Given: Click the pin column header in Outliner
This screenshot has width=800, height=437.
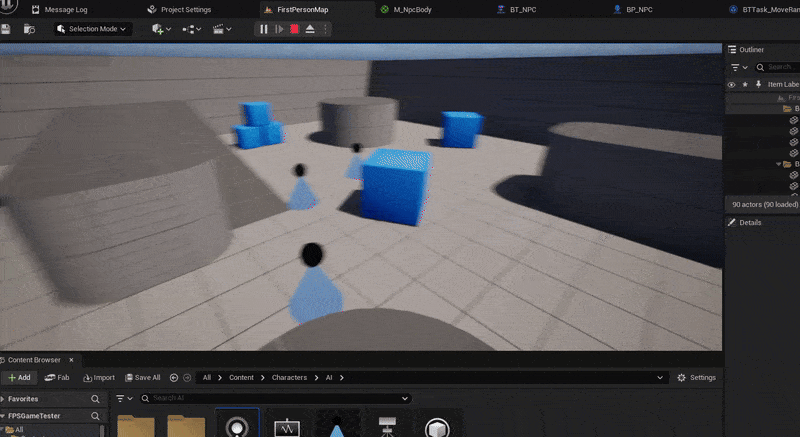Looking at the screenshot, I should coord(758,84).
